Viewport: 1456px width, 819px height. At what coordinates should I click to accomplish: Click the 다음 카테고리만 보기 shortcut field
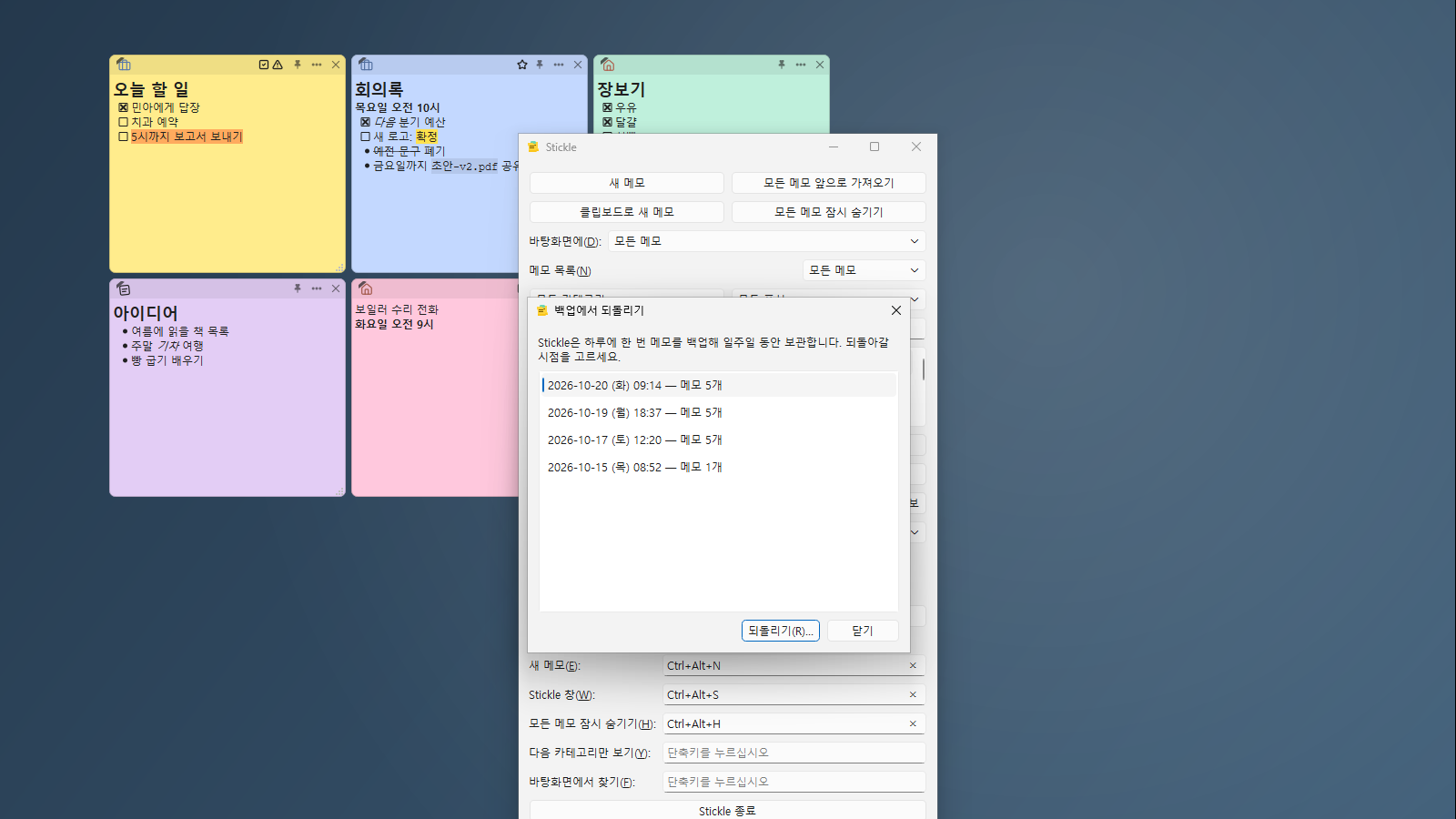click(x=794, y=753)
